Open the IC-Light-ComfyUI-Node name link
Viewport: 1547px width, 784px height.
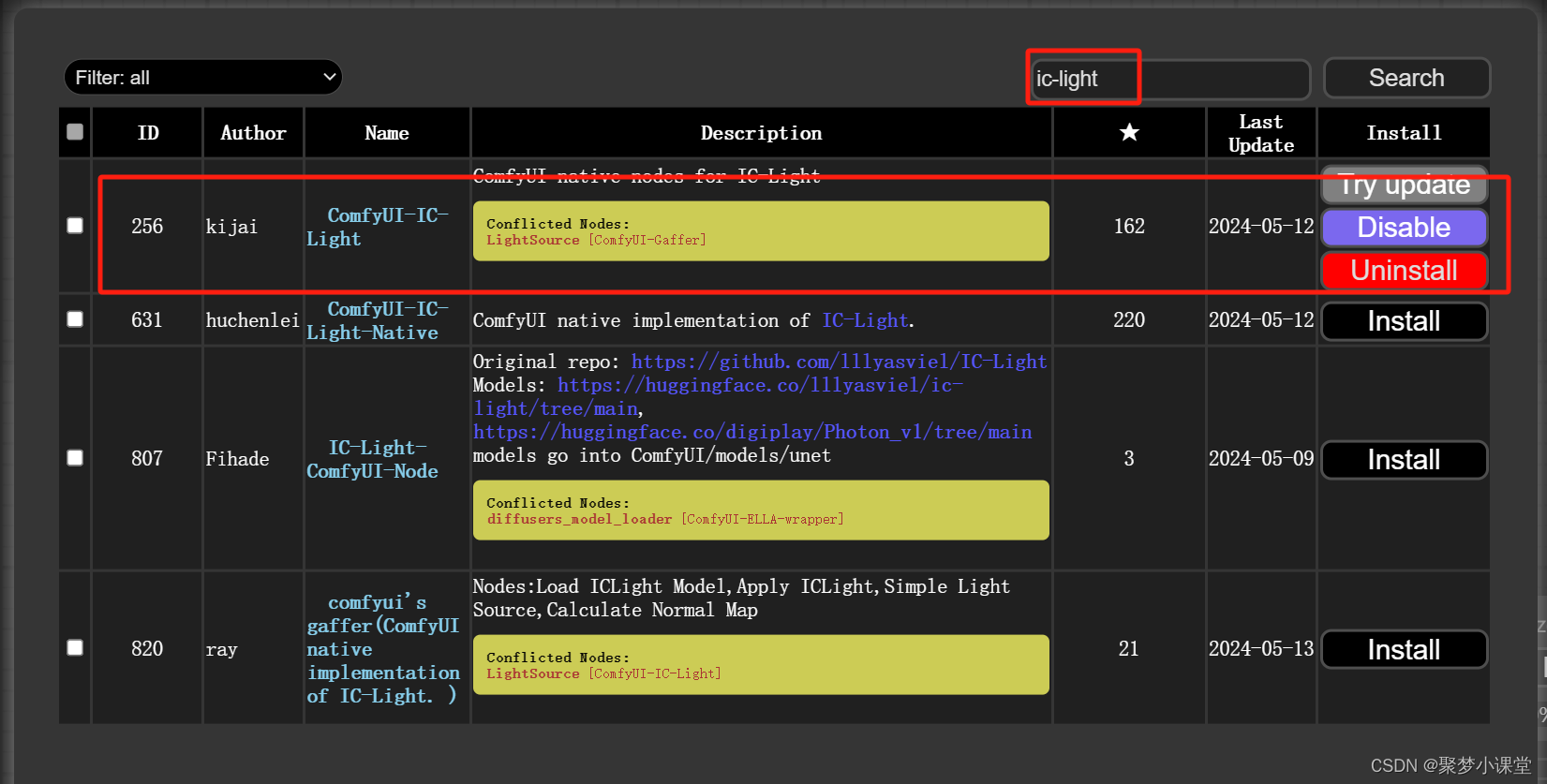tap(373, 459)
